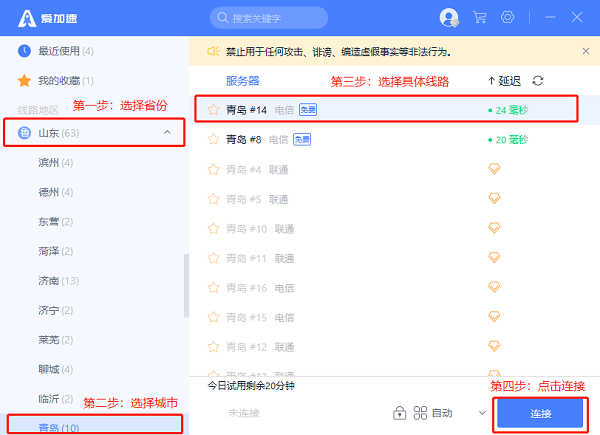Click the lock icon near 自动

pos(399,413)
